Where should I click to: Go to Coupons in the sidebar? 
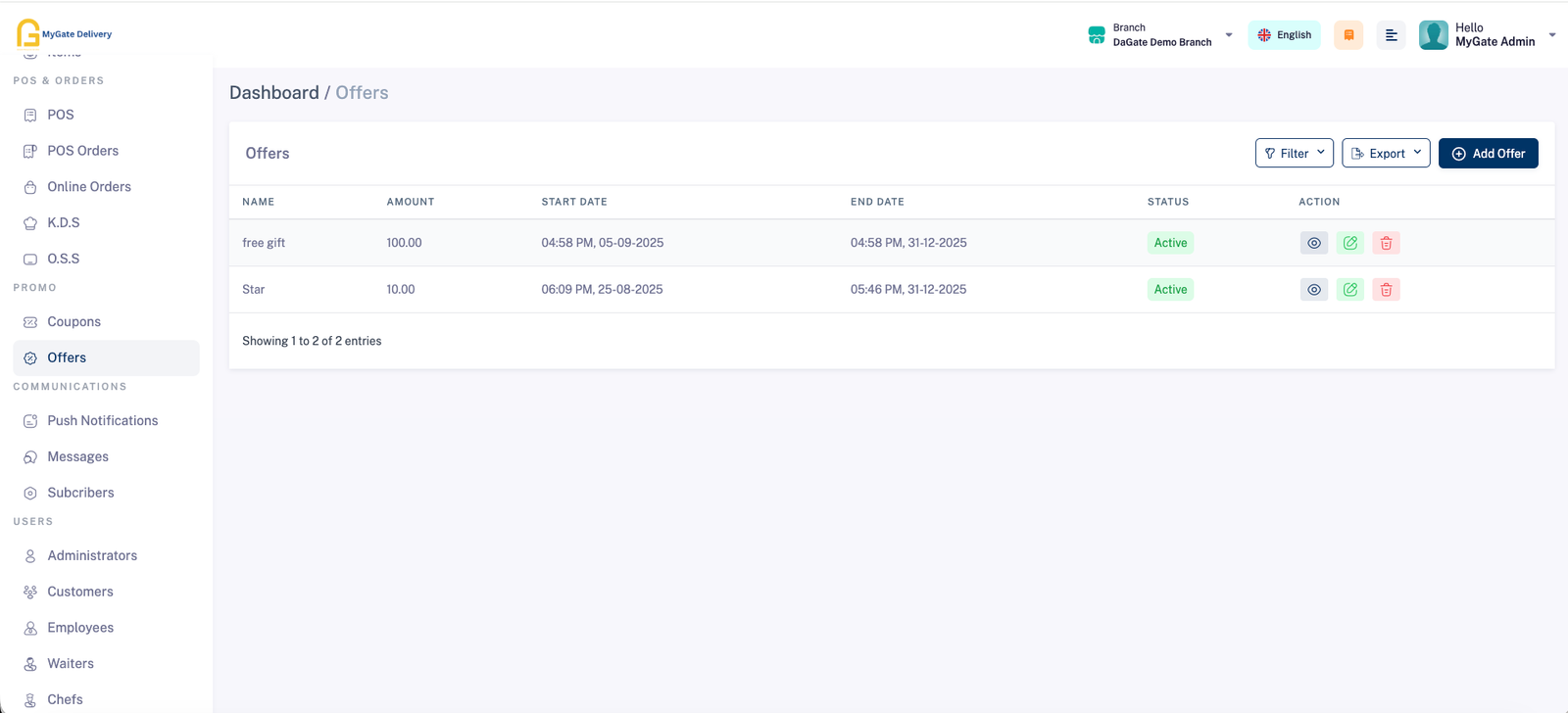pyautogui.click(x=73, y=322)
